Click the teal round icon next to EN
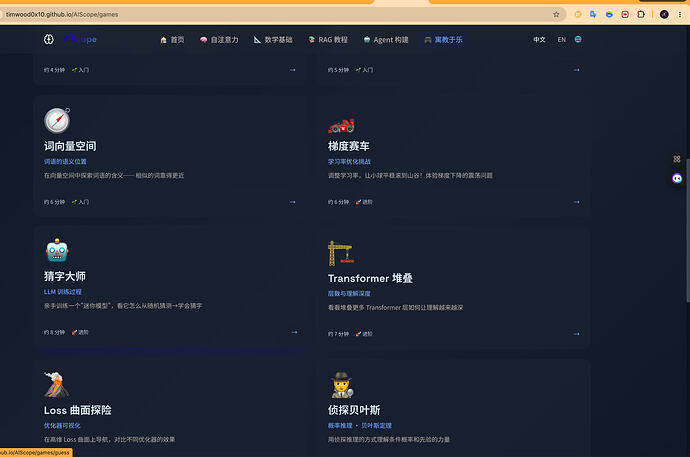Viewport: 690px width, 457px height. [x=578, y=39]
